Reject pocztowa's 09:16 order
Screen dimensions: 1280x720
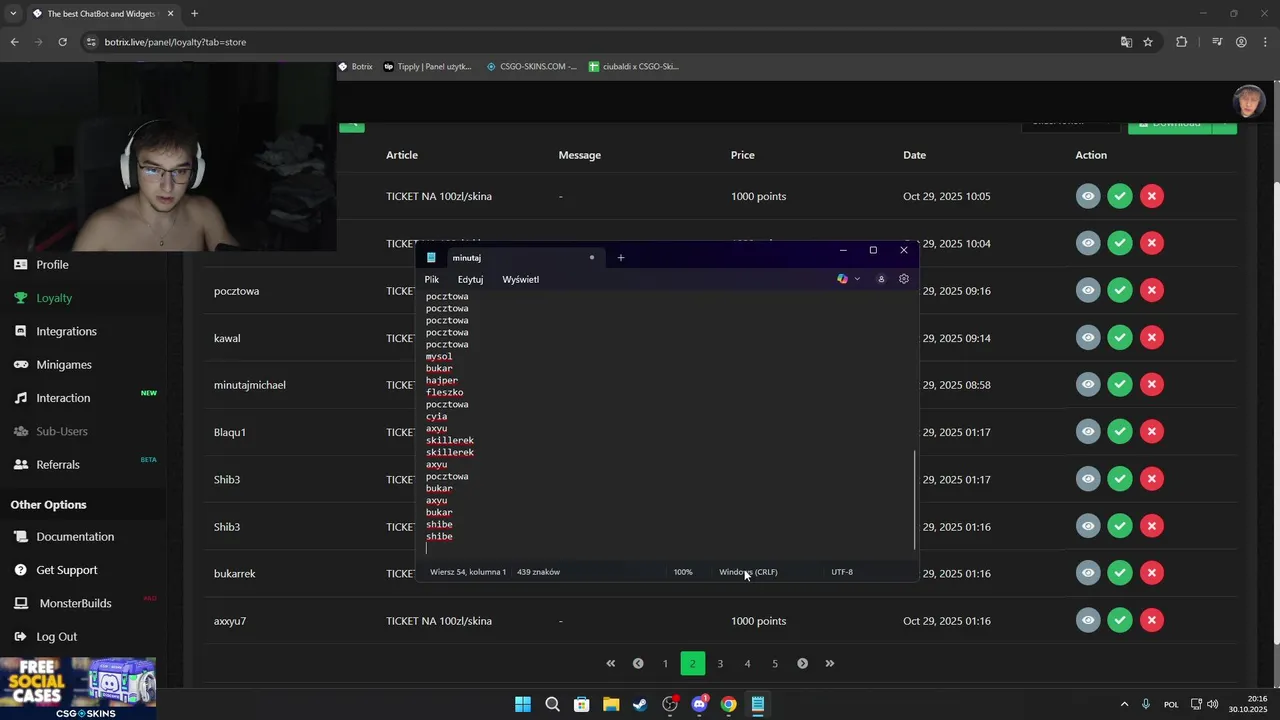1152,290
